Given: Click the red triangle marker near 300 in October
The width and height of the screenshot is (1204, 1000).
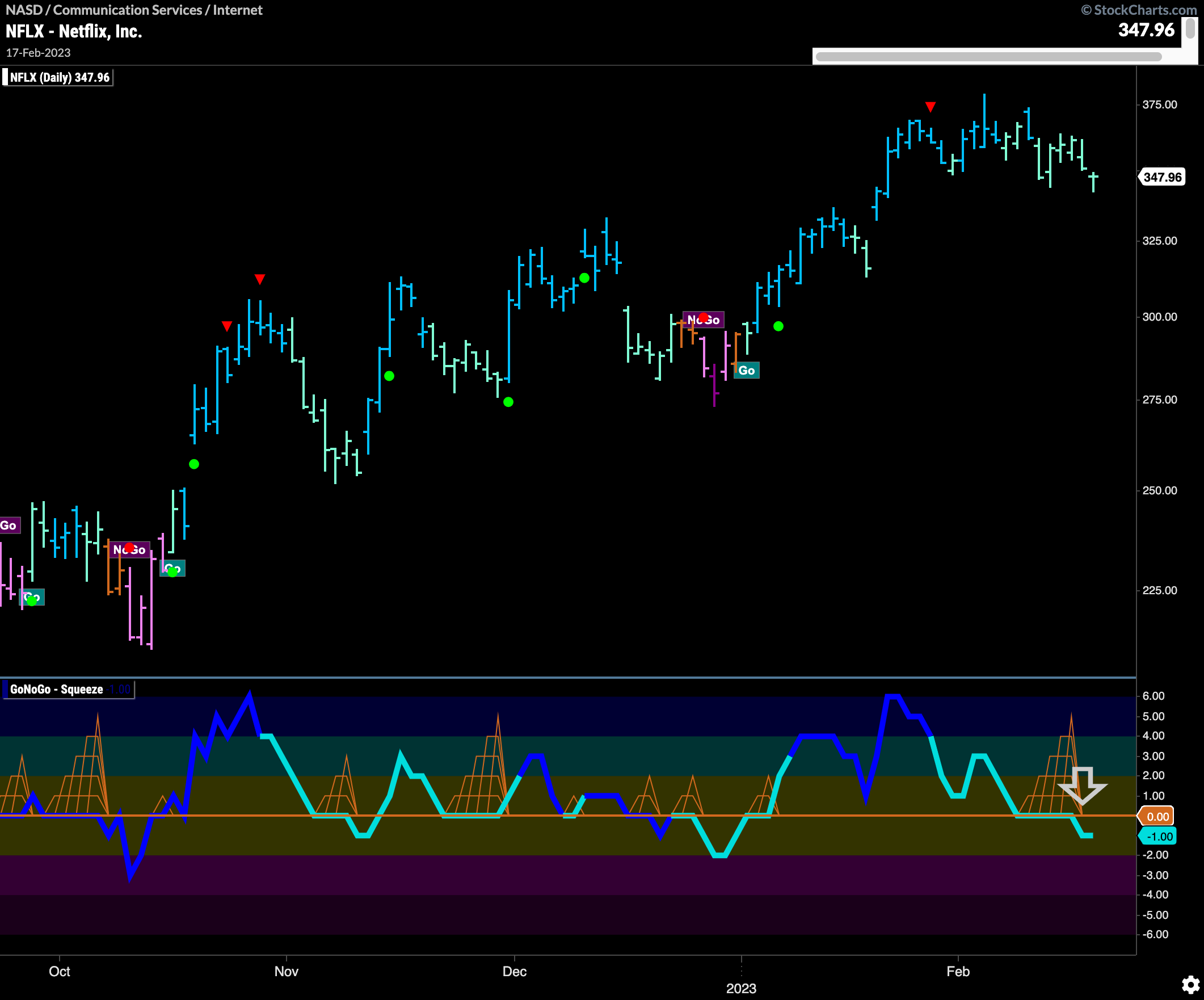Looking at the screenshot, I should click(227, 326).
